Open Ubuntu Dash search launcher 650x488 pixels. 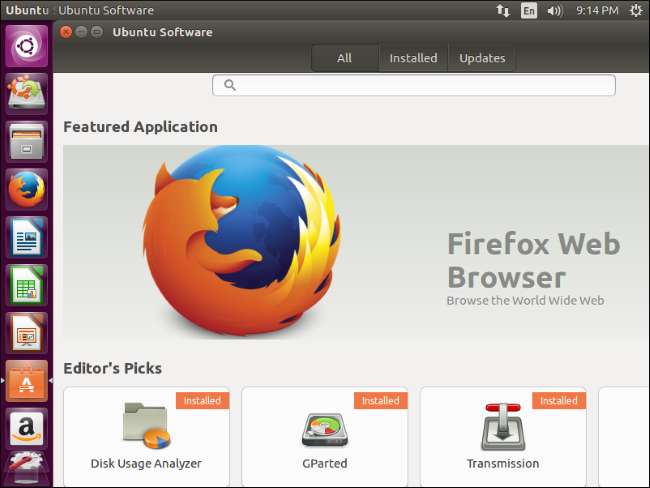[26, 47]
